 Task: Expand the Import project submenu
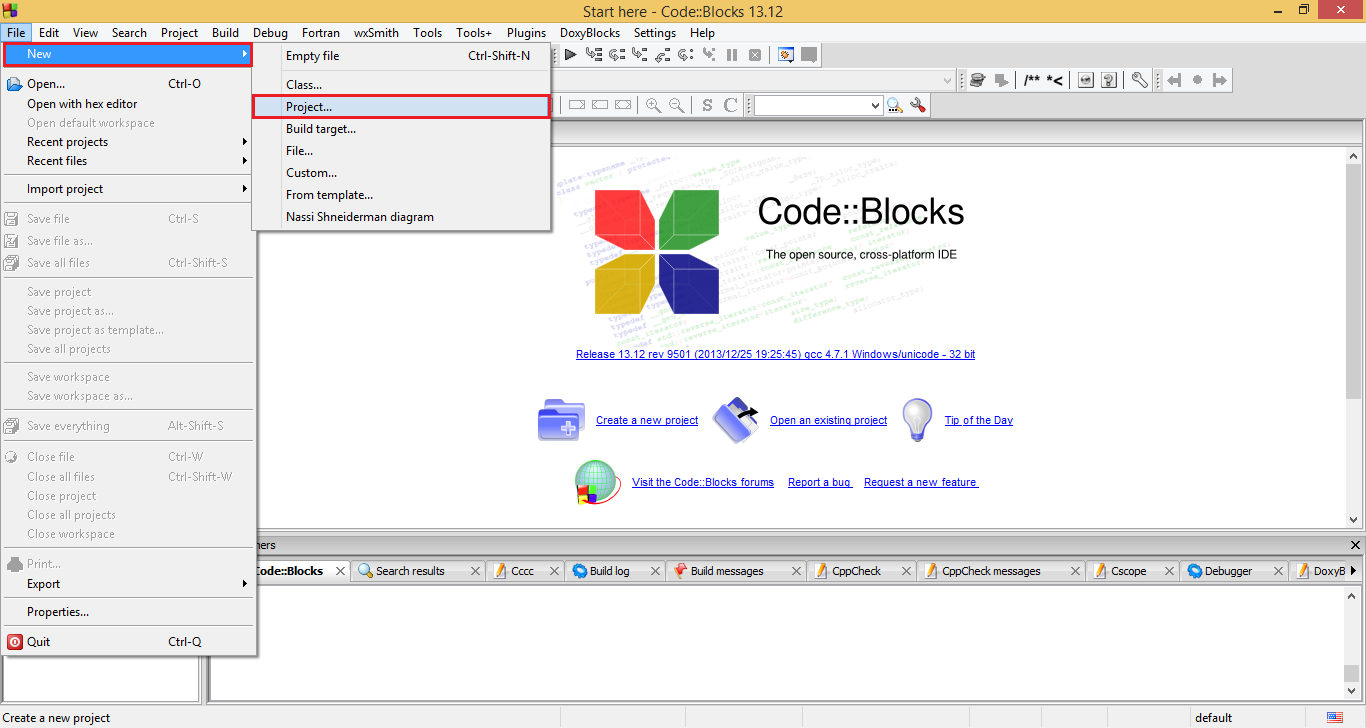(128, 189)
